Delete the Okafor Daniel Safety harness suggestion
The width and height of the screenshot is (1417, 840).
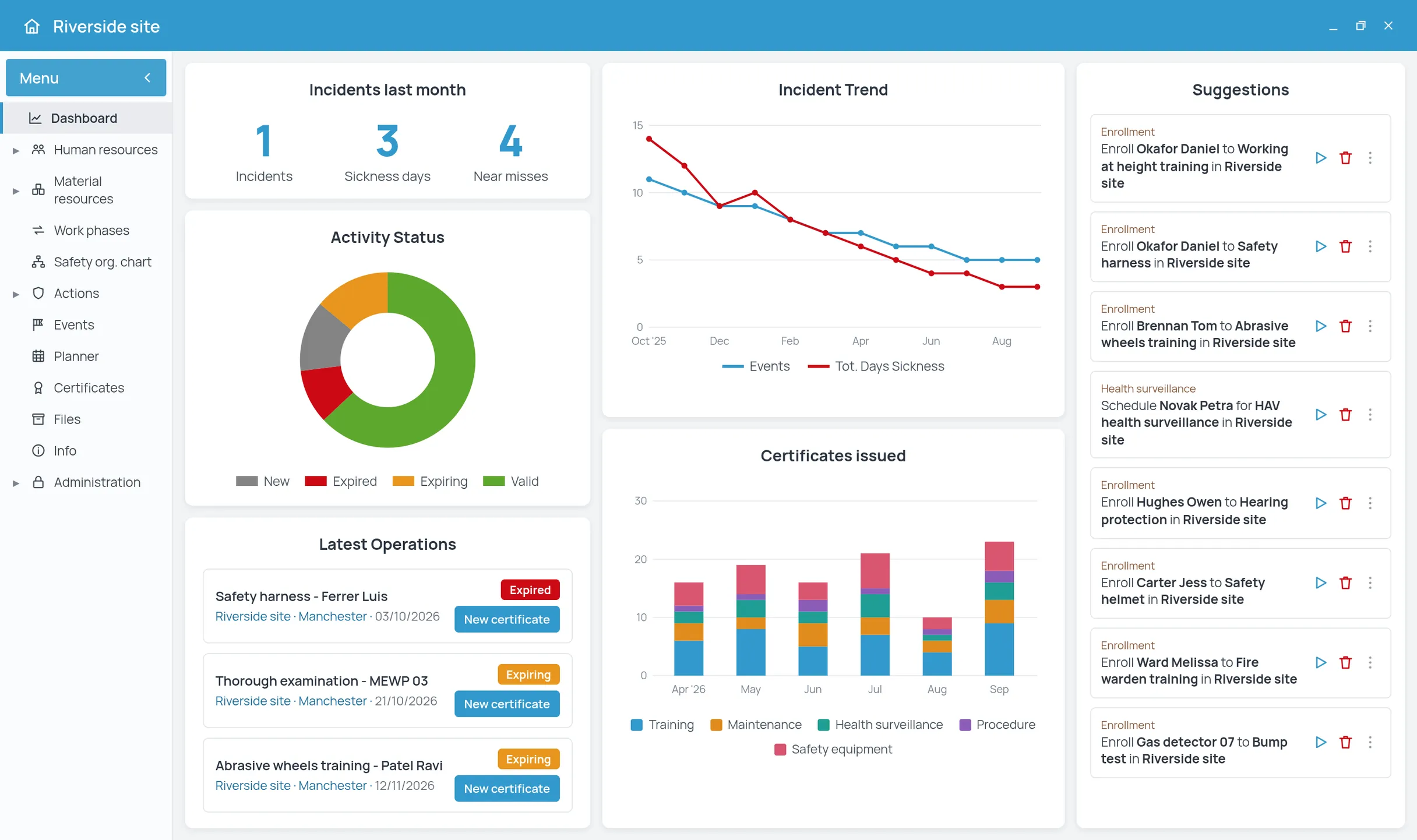coord(1345,246)
